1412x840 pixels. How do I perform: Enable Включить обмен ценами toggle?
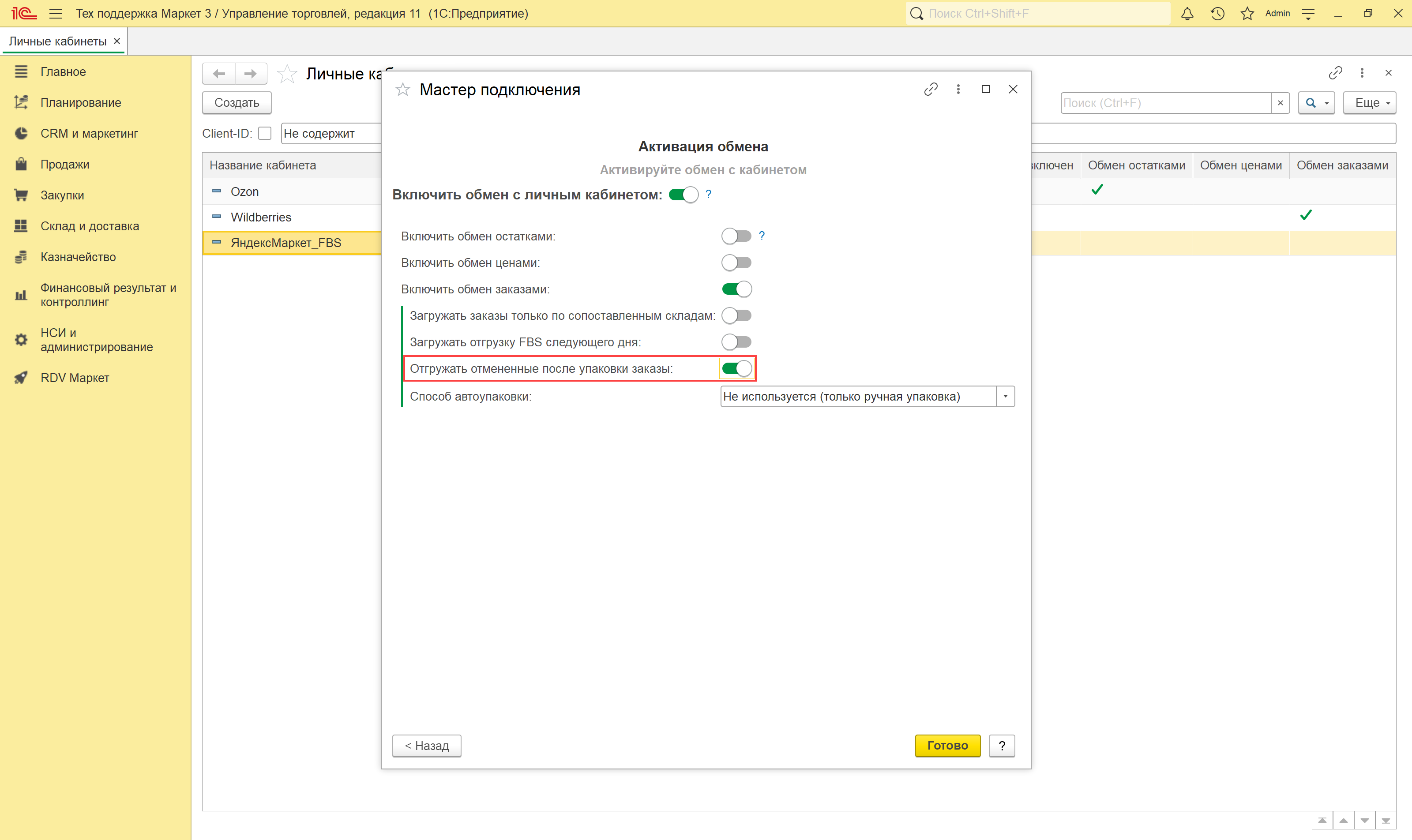[x=736, y=262]
